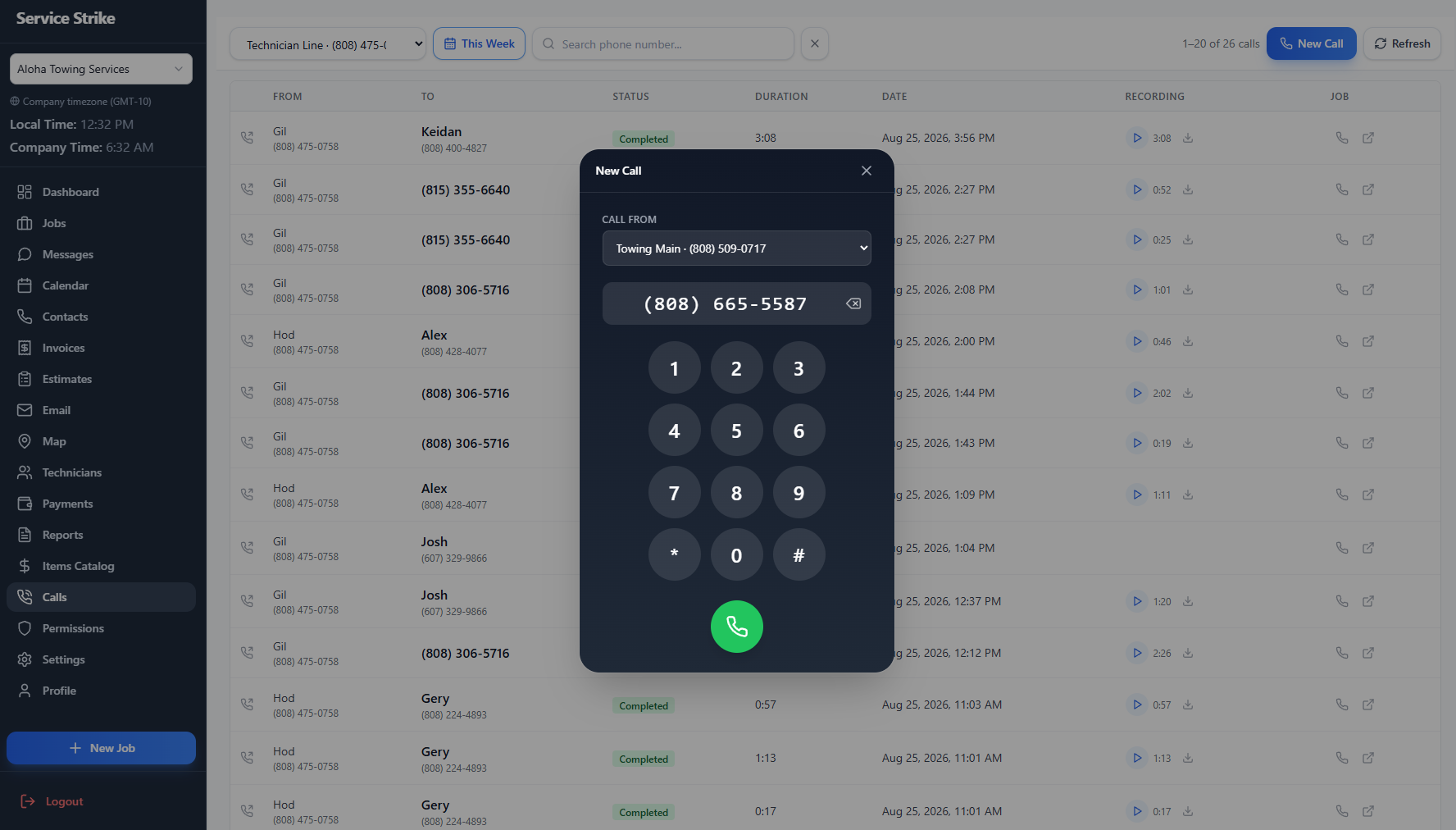Tap the hash key on the dial pad
Viewport: 1456px width, 830px height.
pos(799,555)
